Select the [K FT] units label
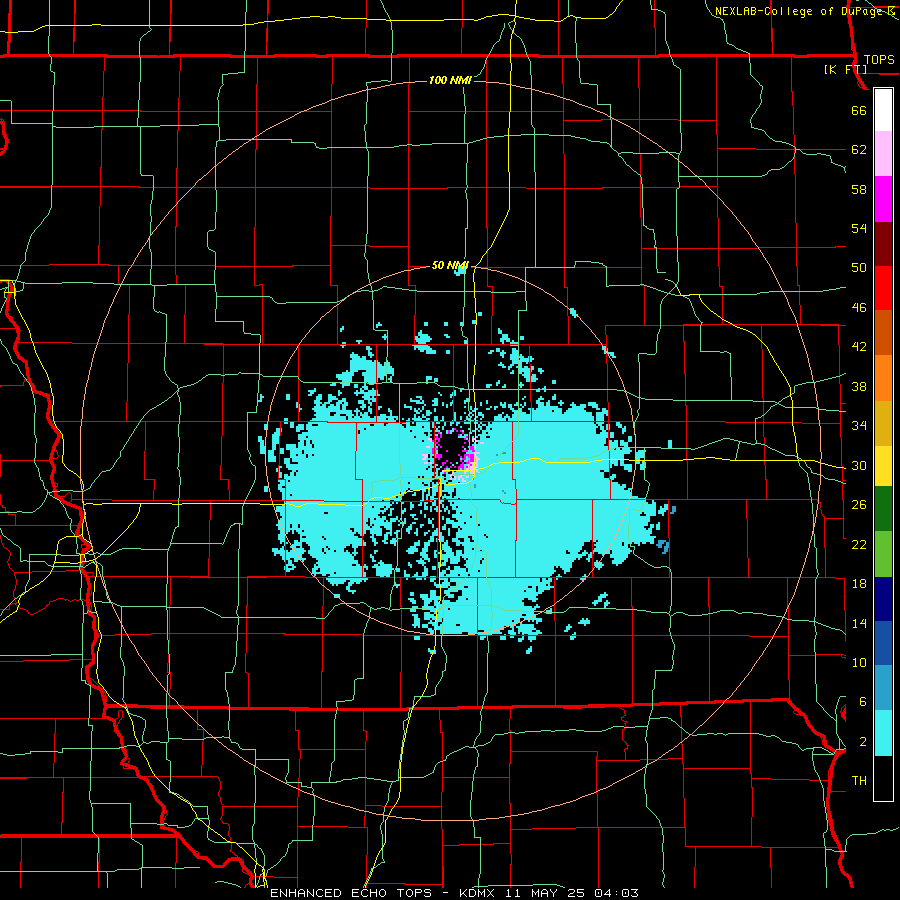900x900 pixels. (845, 70)
